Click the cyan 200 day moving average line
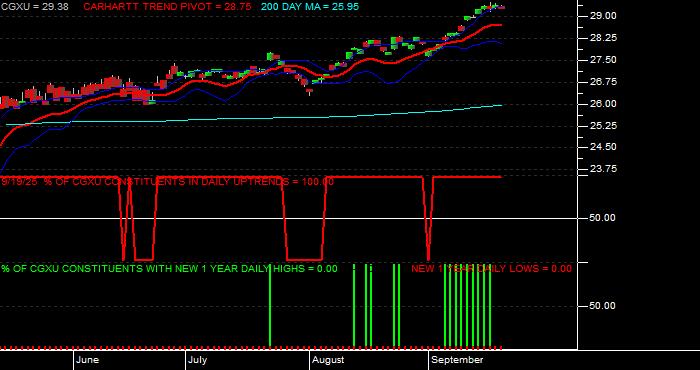Viewport: 700px width, 370px height. [254, 118]
